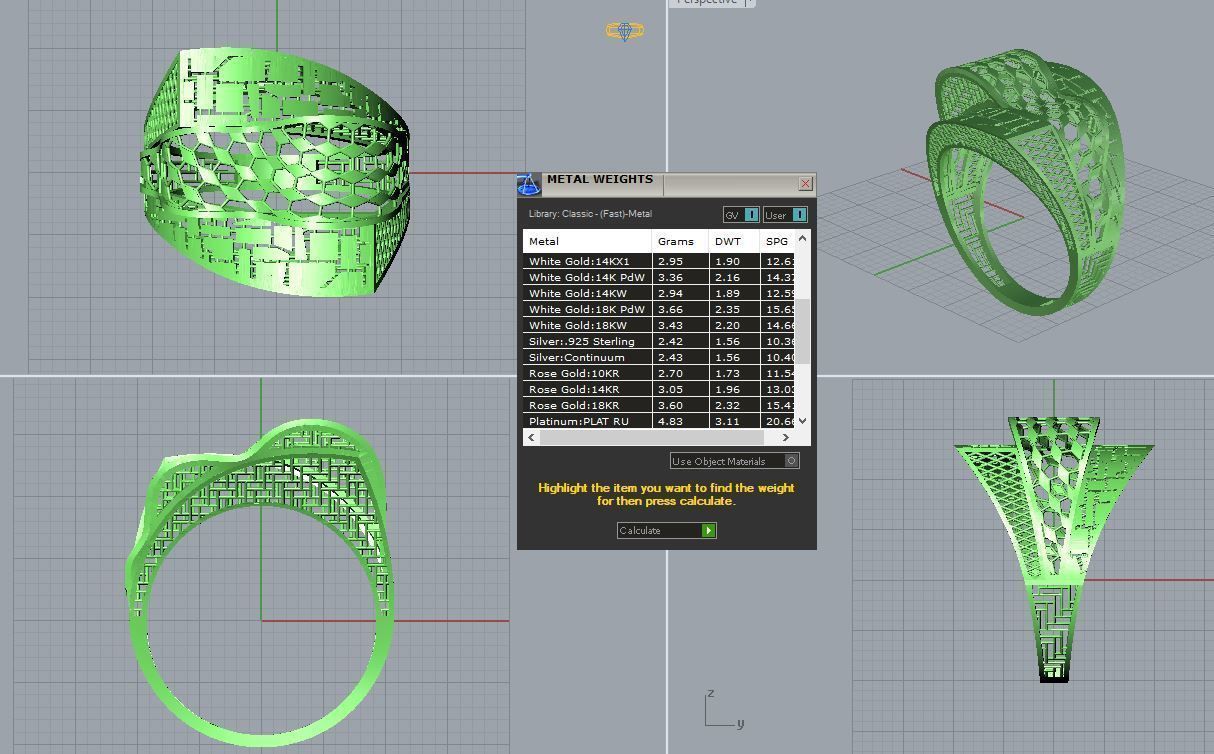1214x754 pixels.
Task: Click the Metal Weights tool icon in dialog header
Action: tap(529, 184)
